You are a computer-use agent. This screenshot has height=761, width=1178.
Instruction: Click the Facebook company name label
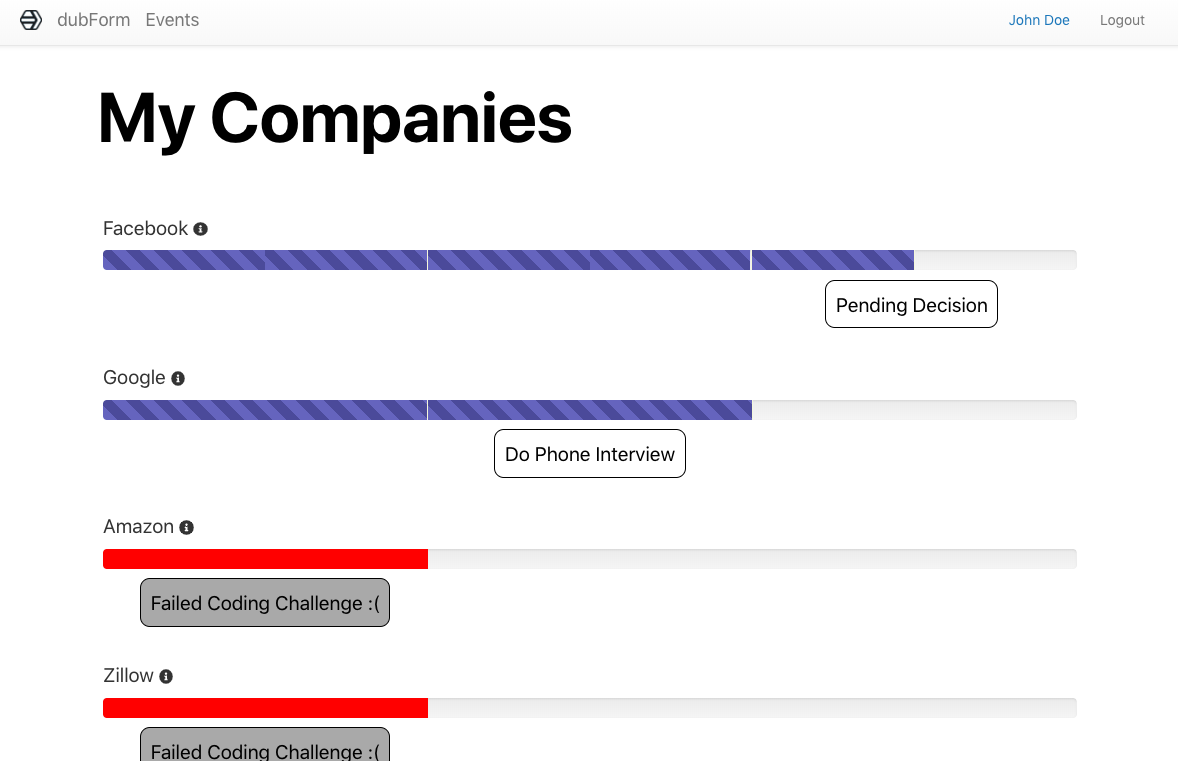(x=145, y=228)
